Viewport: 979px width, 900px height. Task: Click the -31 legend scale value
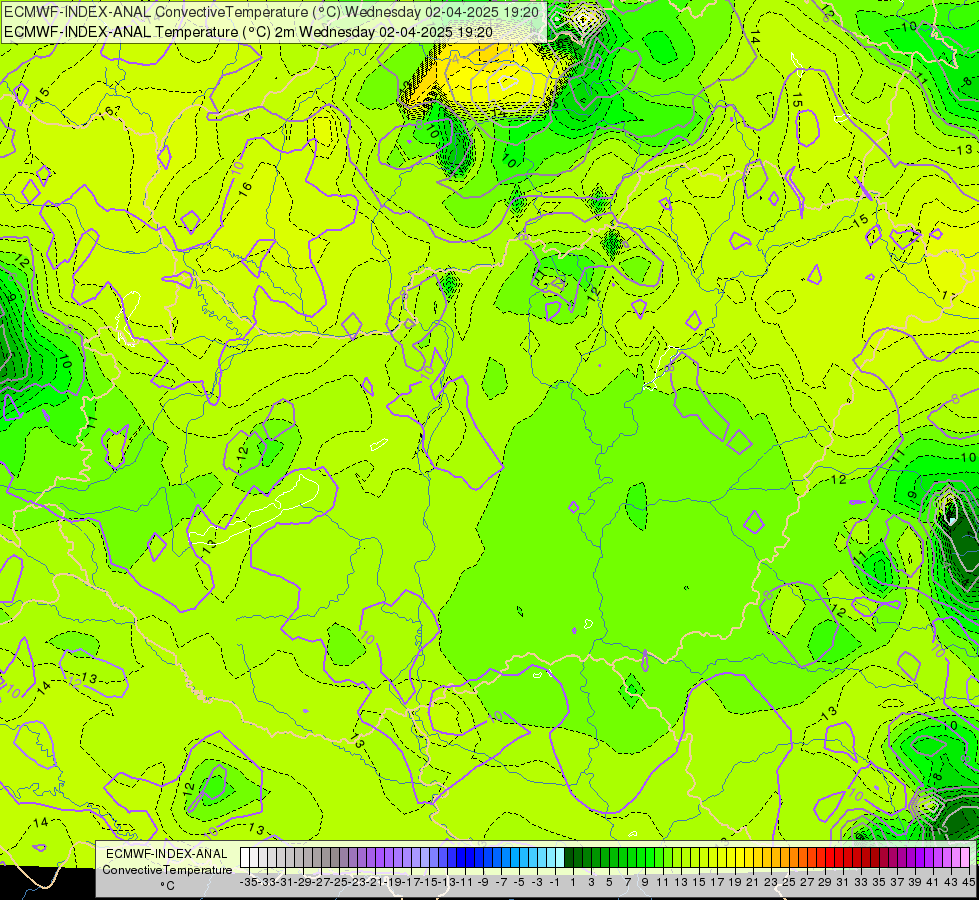pos(285,882)
